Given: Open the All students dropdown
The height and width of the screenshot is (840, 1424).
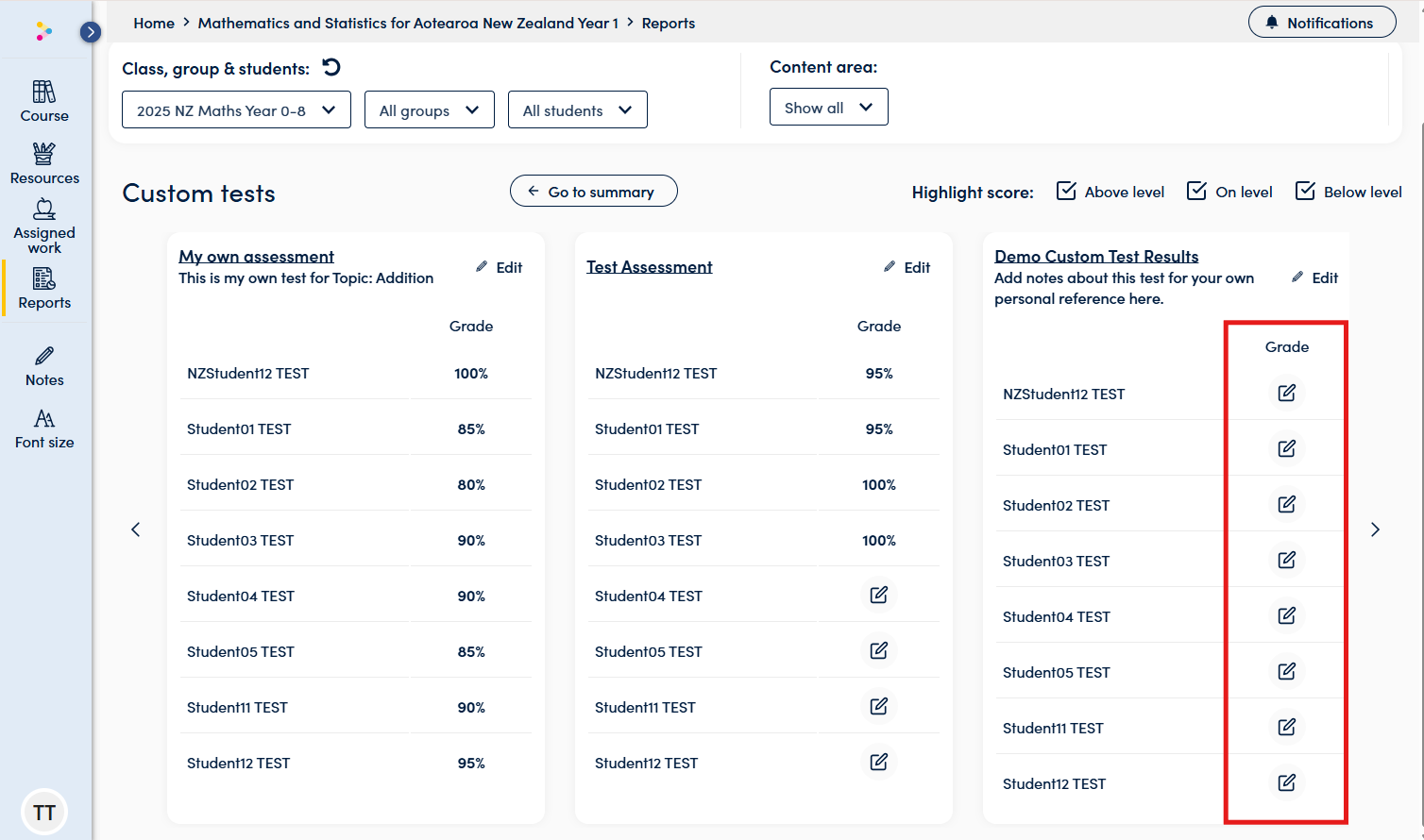Looking at the screenshot, I should pos(578,109).
